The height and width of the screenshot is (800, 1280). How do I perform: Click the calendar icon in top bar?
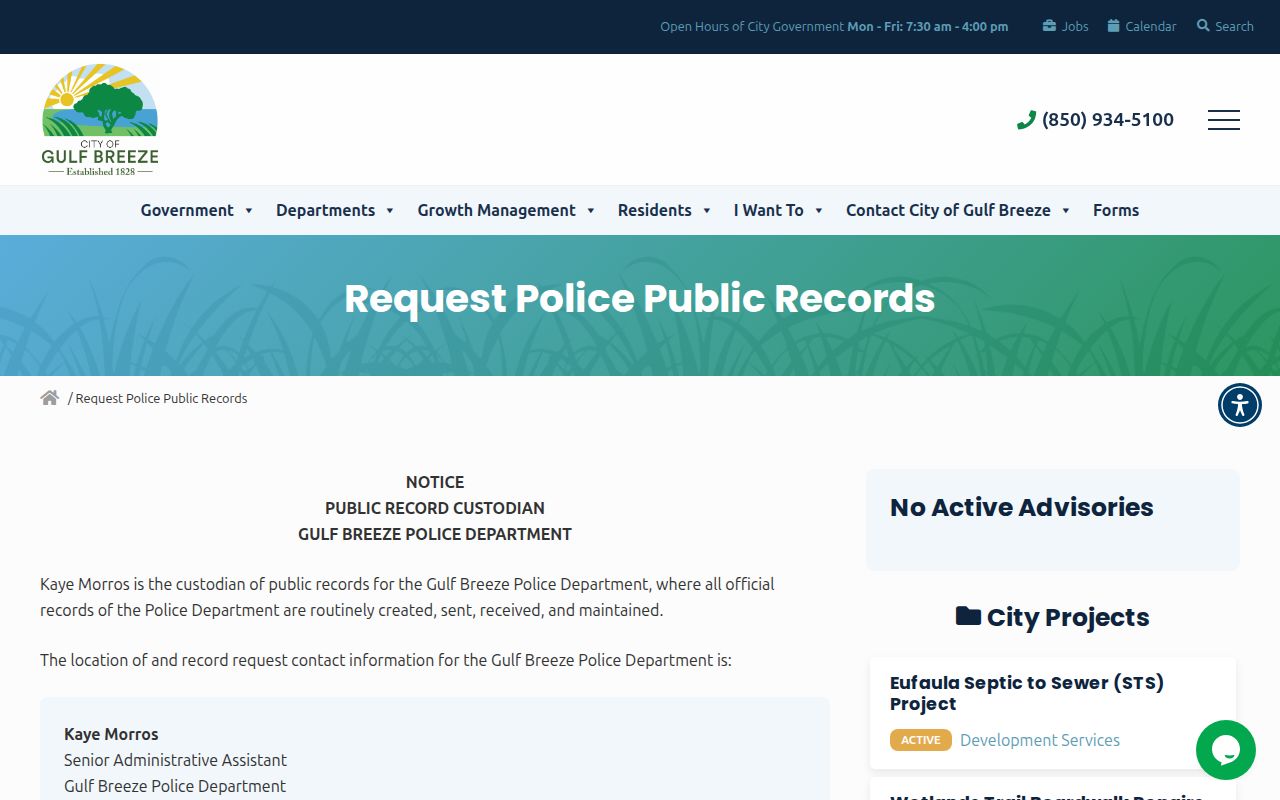click(1114, 26)
